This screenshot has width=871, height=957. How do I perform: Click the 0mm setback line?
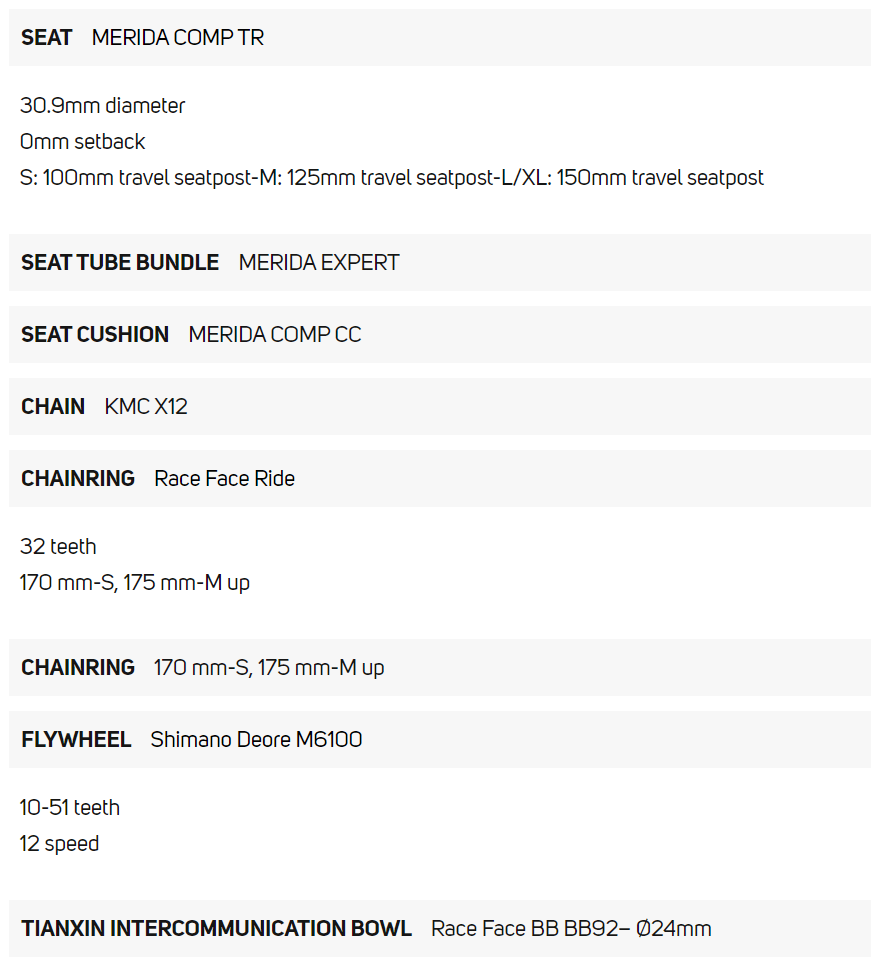[x=82, y=141]
